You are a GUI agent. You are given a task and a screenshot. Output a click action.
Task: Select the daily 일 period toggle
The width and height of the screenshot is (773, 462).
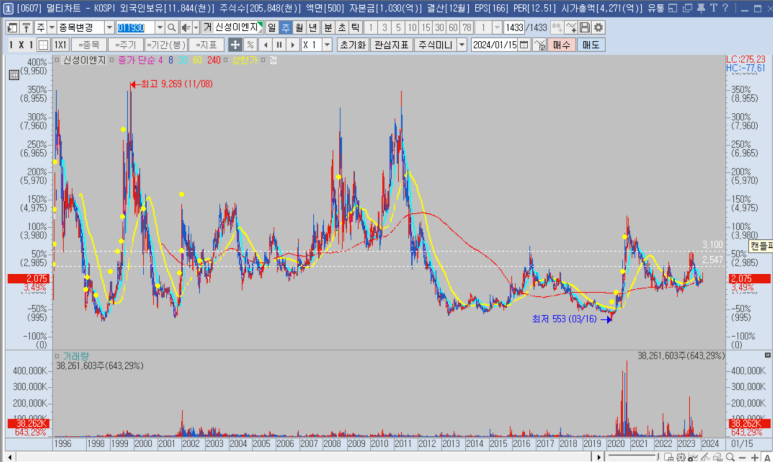[272, 28]
